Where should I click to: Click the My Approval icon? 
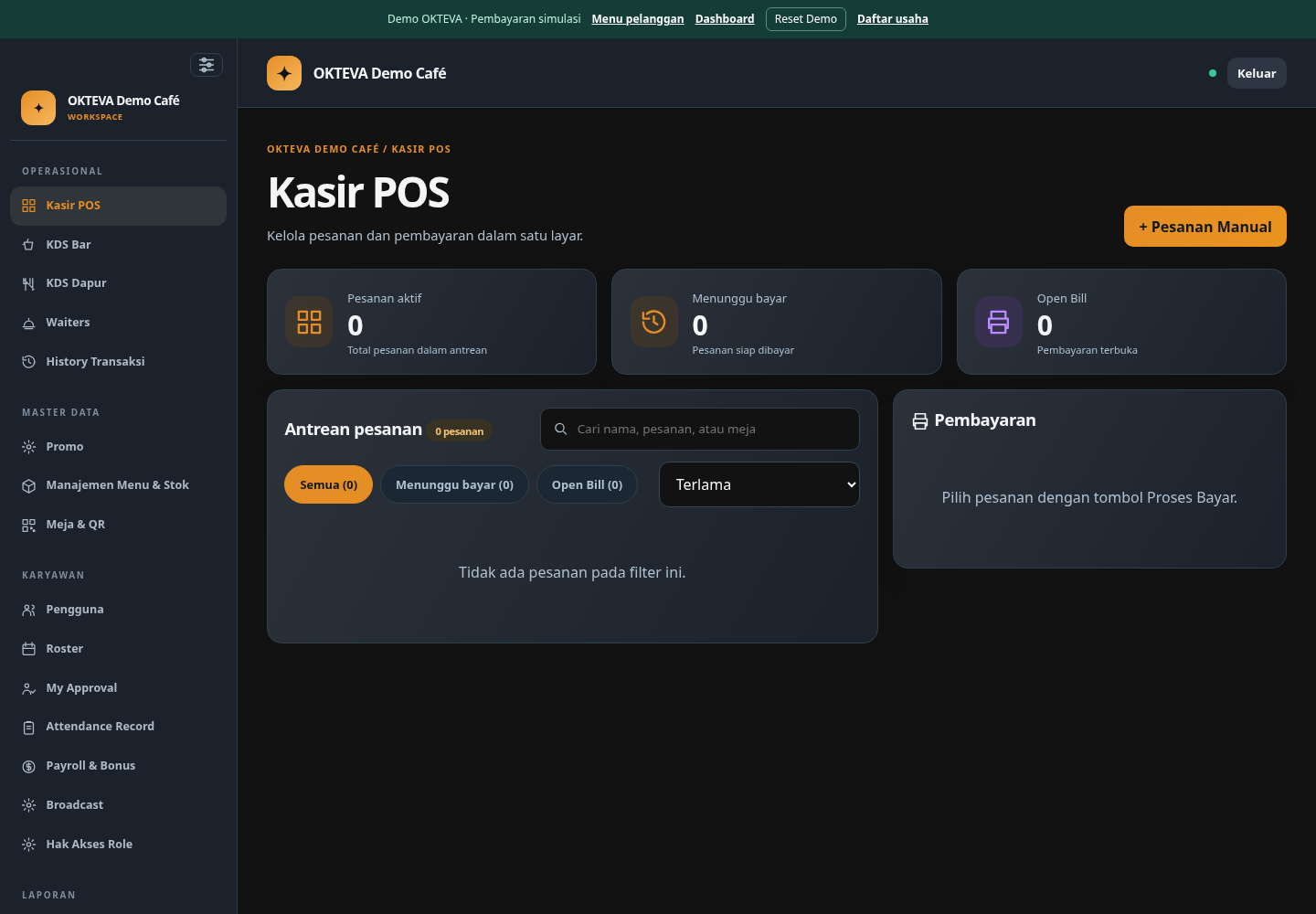[x=28, y=688]
